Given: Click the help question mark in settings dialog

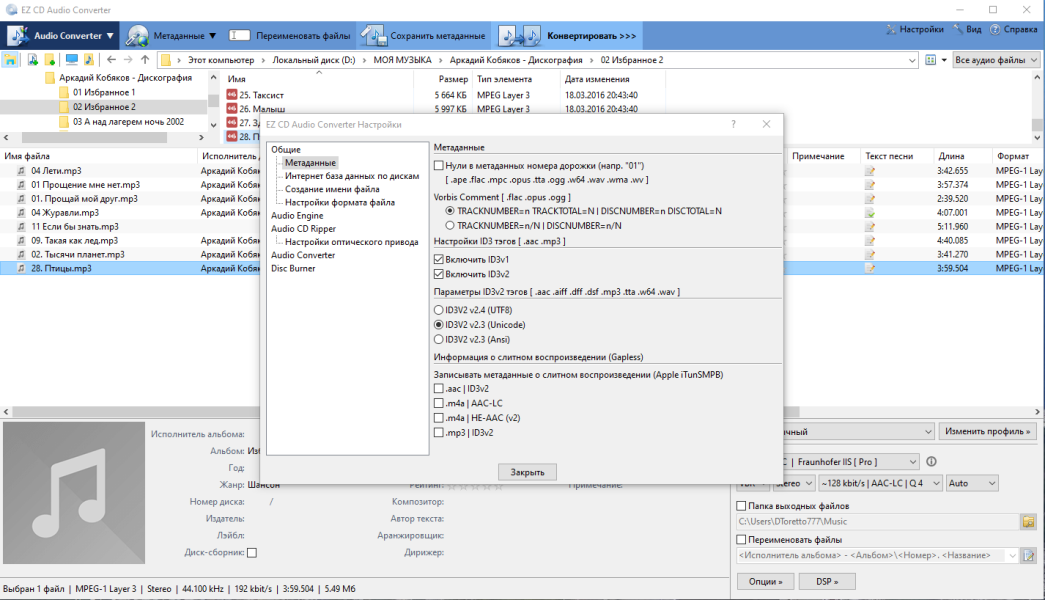Looking at the screenshot, I should coord(733,124).
